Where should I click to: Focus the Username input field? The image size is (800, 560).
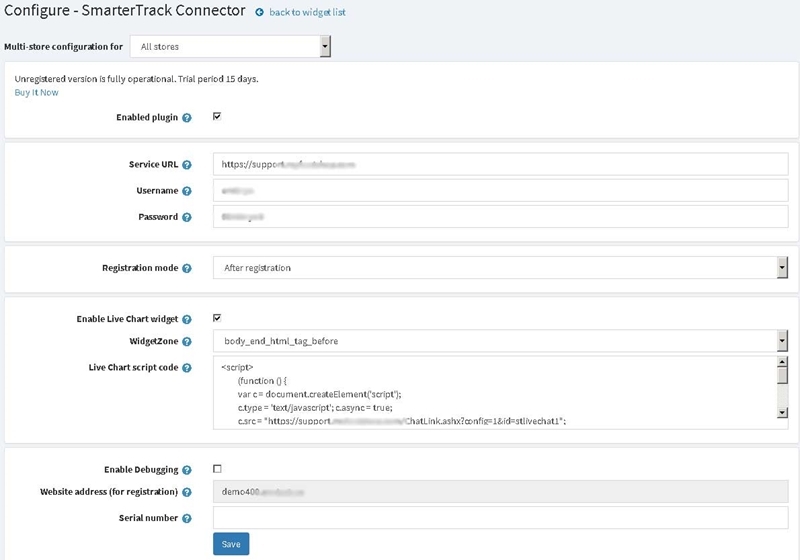pos(500,190)
